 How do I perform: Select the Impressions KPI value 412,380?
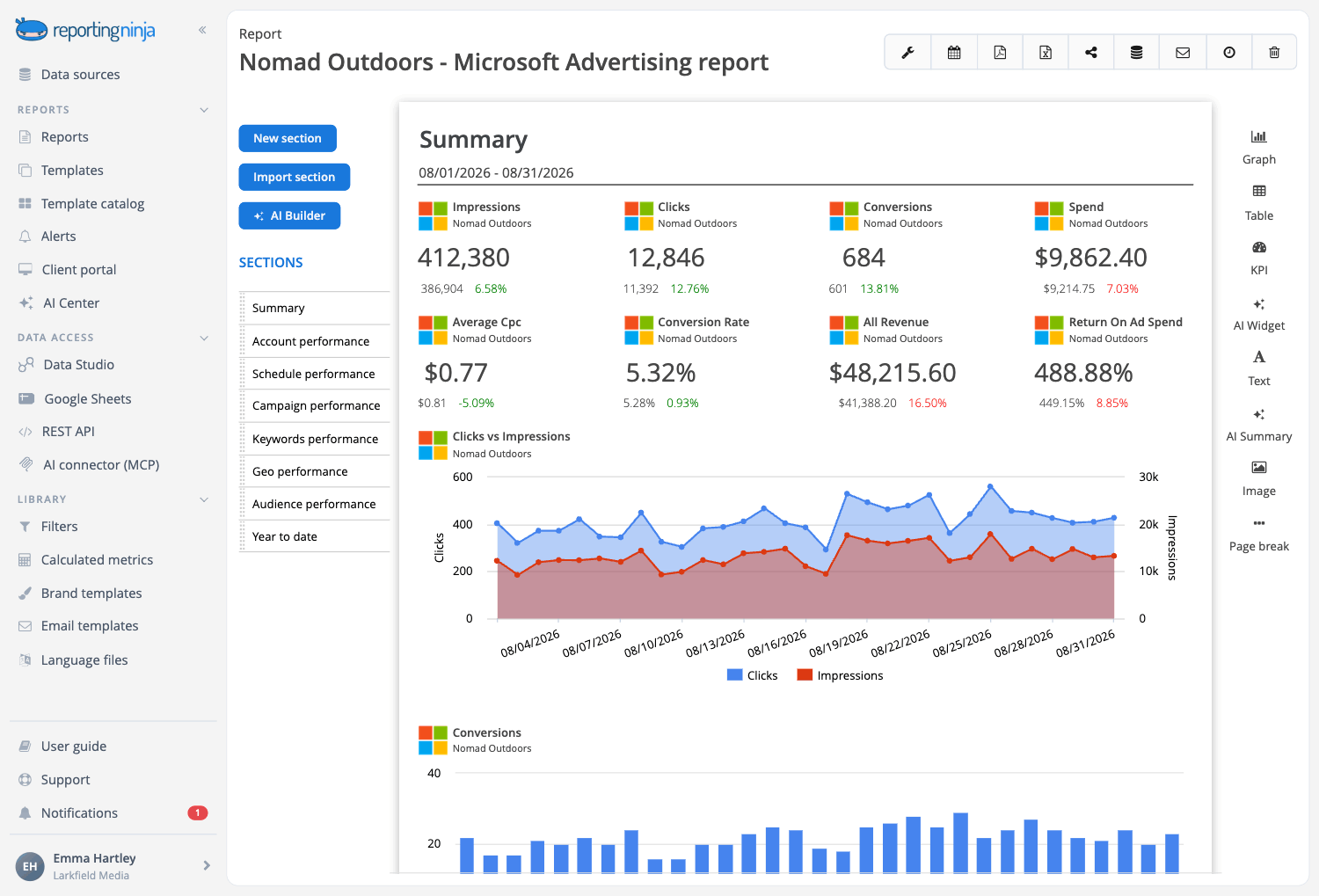[463, 258]
